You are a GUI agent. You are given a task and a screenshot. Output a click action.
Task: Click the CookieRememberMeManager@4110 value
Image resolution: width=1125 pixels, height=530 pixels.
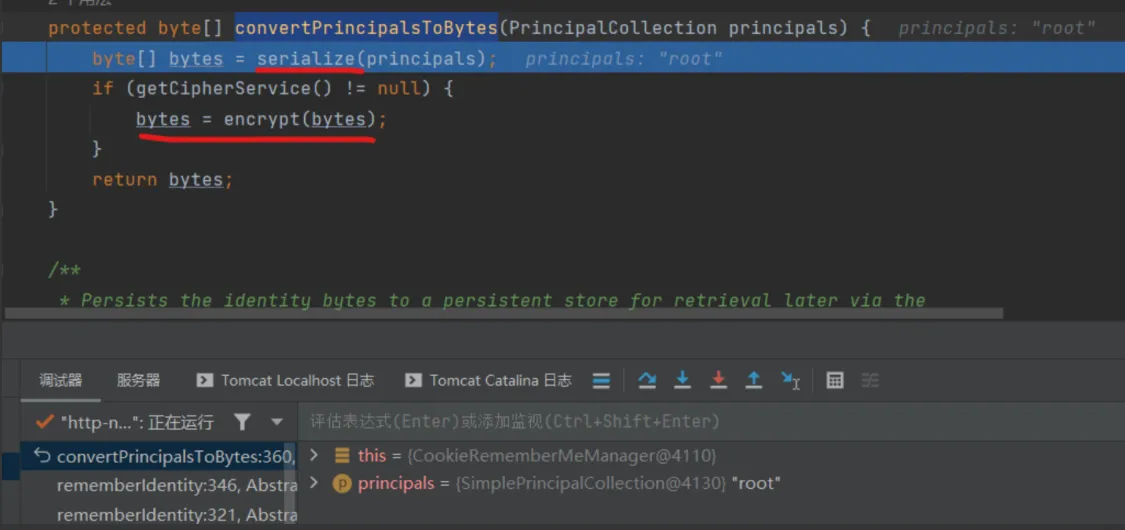tap(564, 455)
